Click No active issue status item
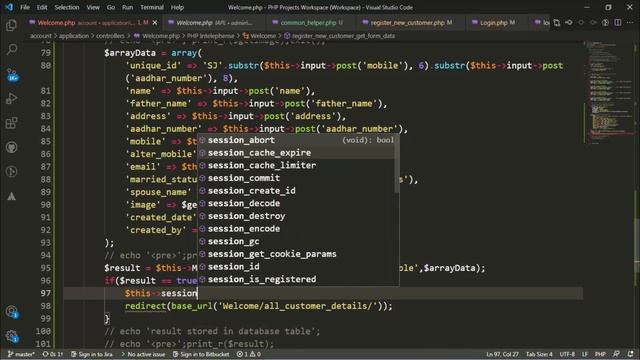Viewport: 640px width, 360px height. 143,354
